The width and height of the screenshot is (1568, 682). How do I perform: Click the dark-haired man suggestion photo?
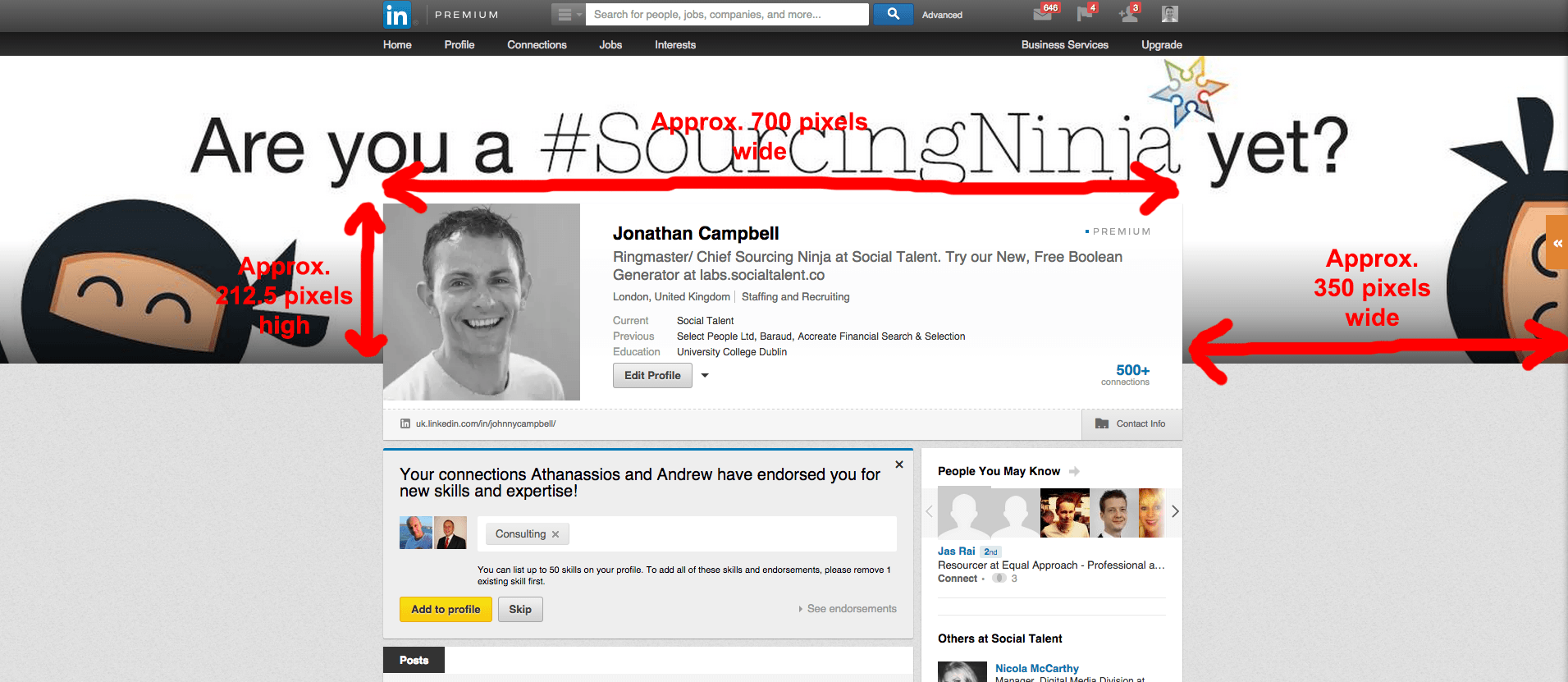[1114, 513]
